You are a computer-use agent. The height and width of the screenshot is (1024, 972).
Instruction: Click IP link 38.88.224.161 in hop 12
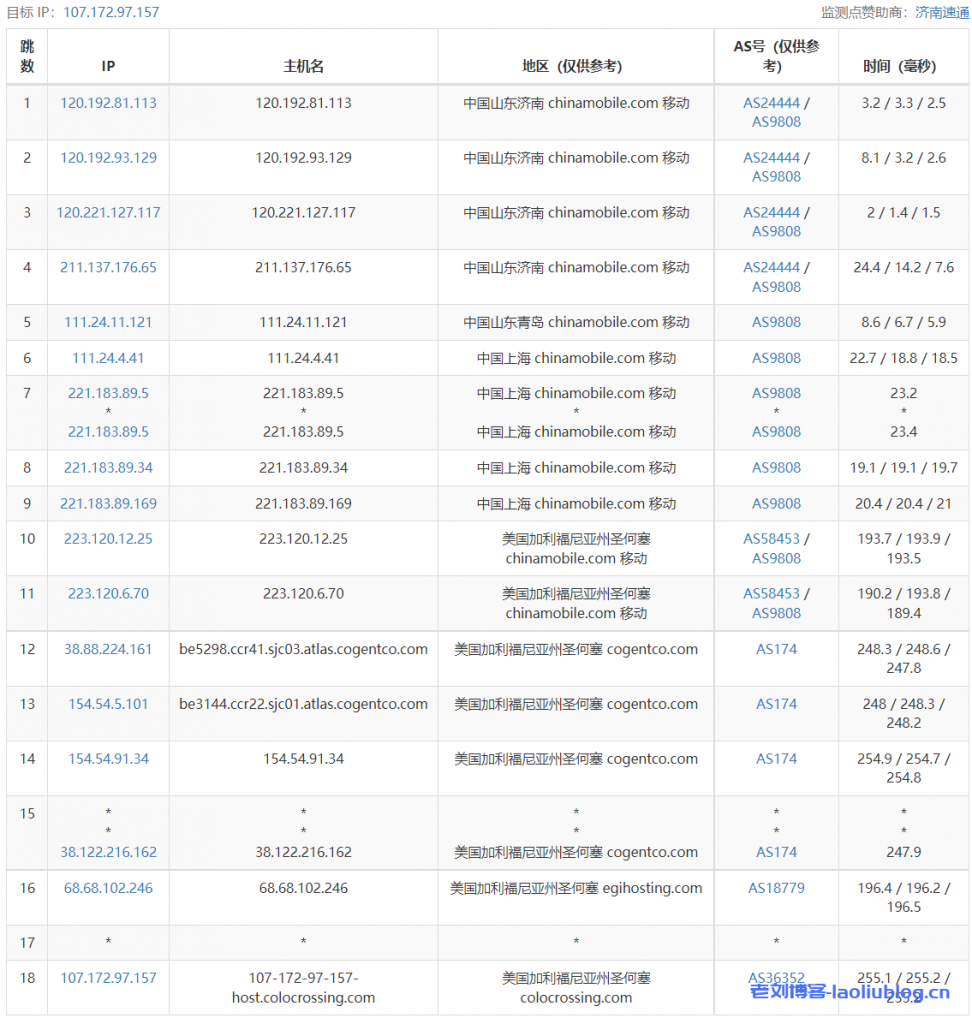pos(107,648)
